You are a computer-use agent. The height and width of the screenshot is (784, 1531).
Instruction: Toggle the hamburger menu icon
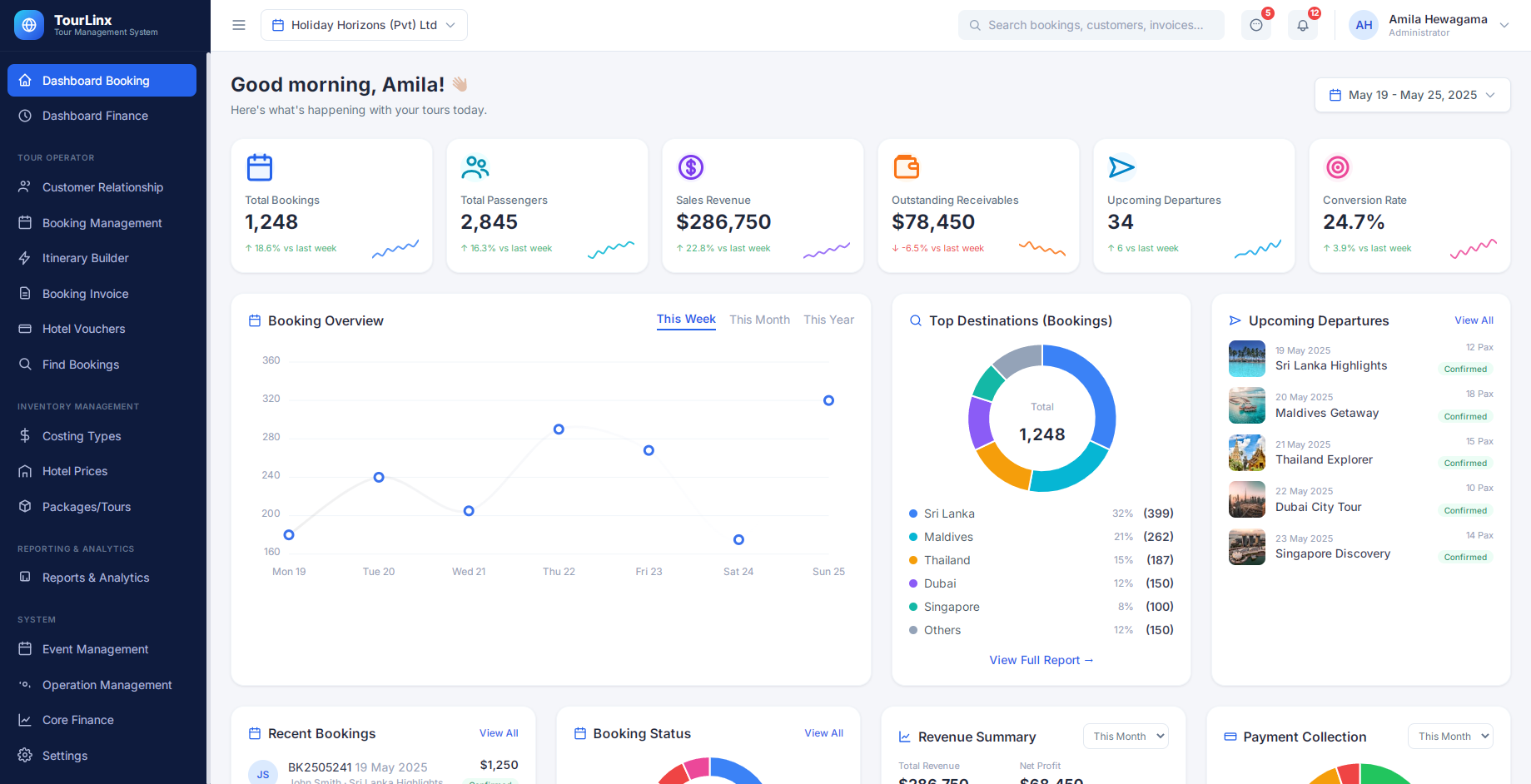(x=239, y=25)
